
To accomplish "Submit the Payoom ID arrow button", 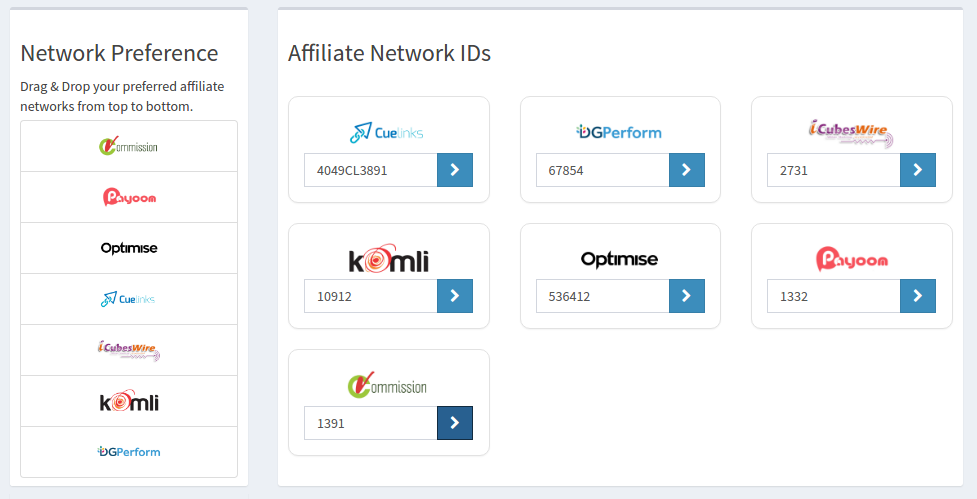I will [x=918, y=296].
